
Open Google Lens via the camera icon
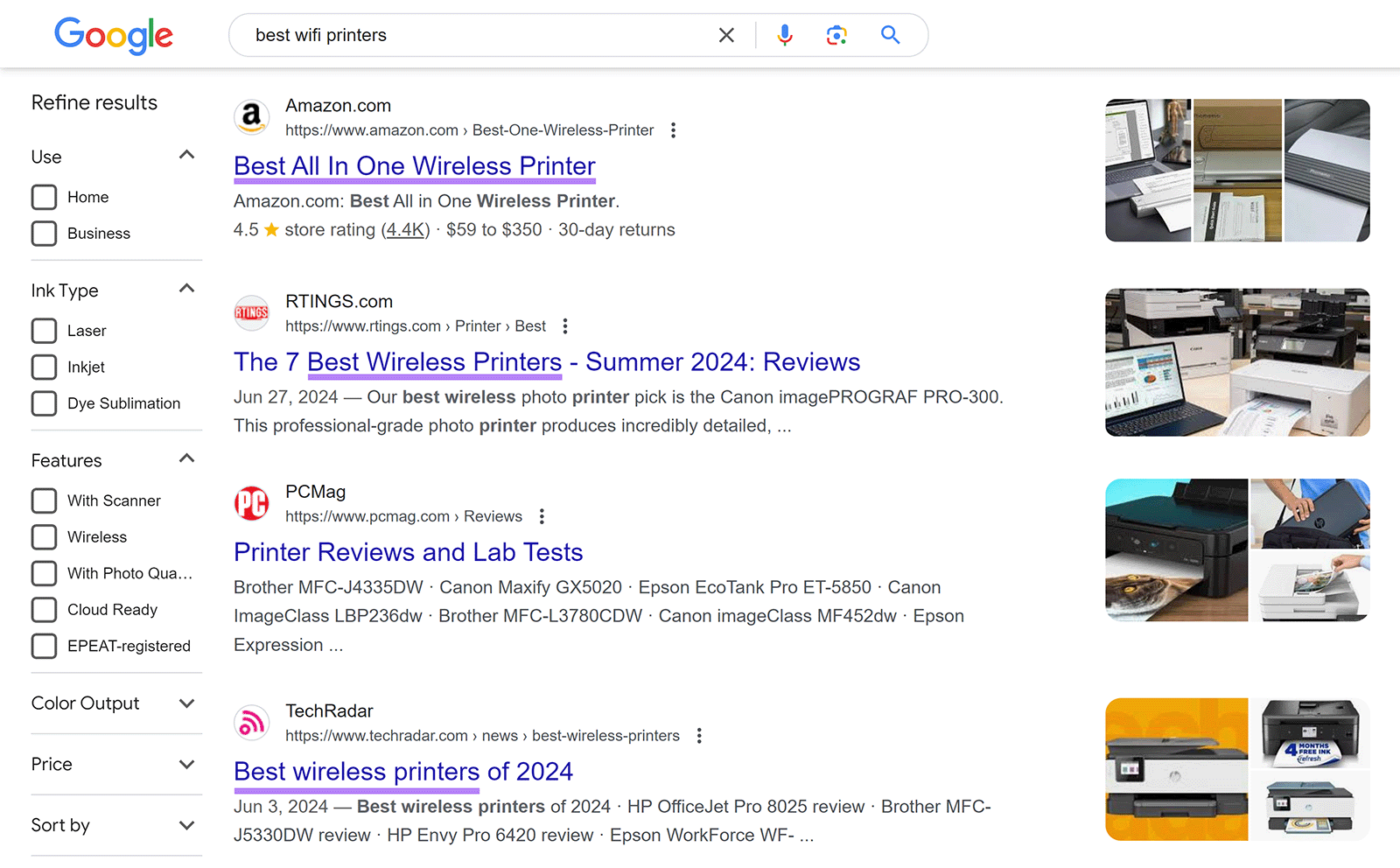(x=836, y=34)
